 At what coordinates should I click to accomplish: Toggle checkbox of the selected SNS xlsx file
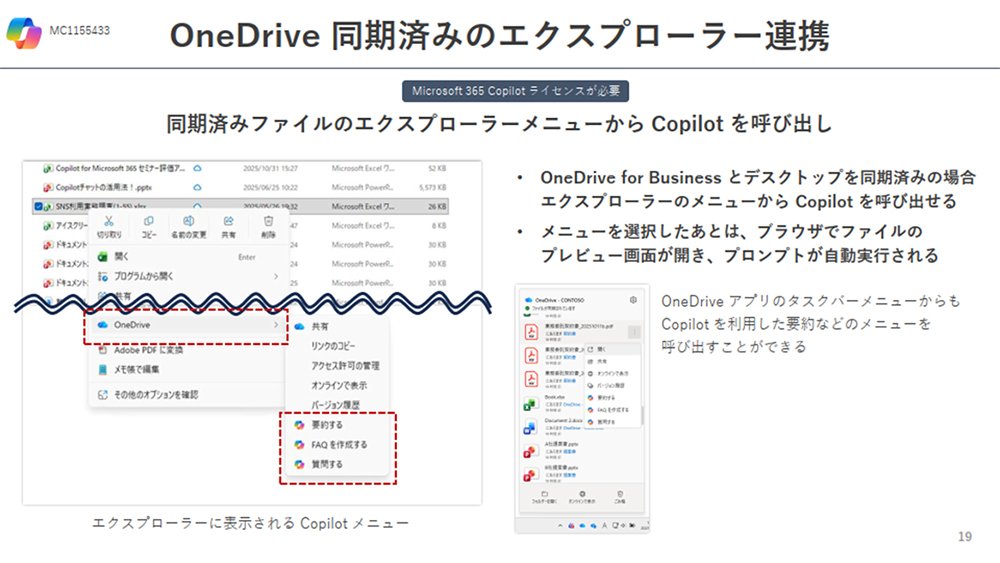coord(38,207)
